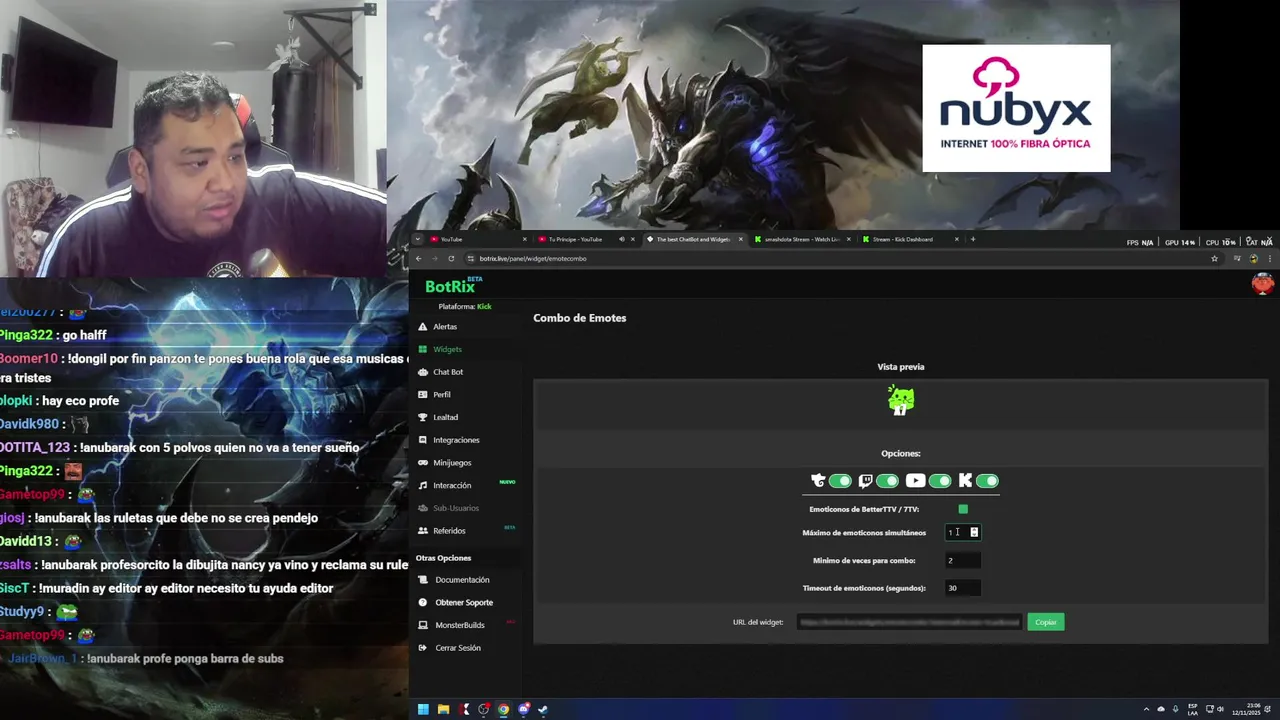The width and height of the screenshot is (1280, 720).
Task: Click Cerrar Sesión to log out
Action: [x=458, y=648]
